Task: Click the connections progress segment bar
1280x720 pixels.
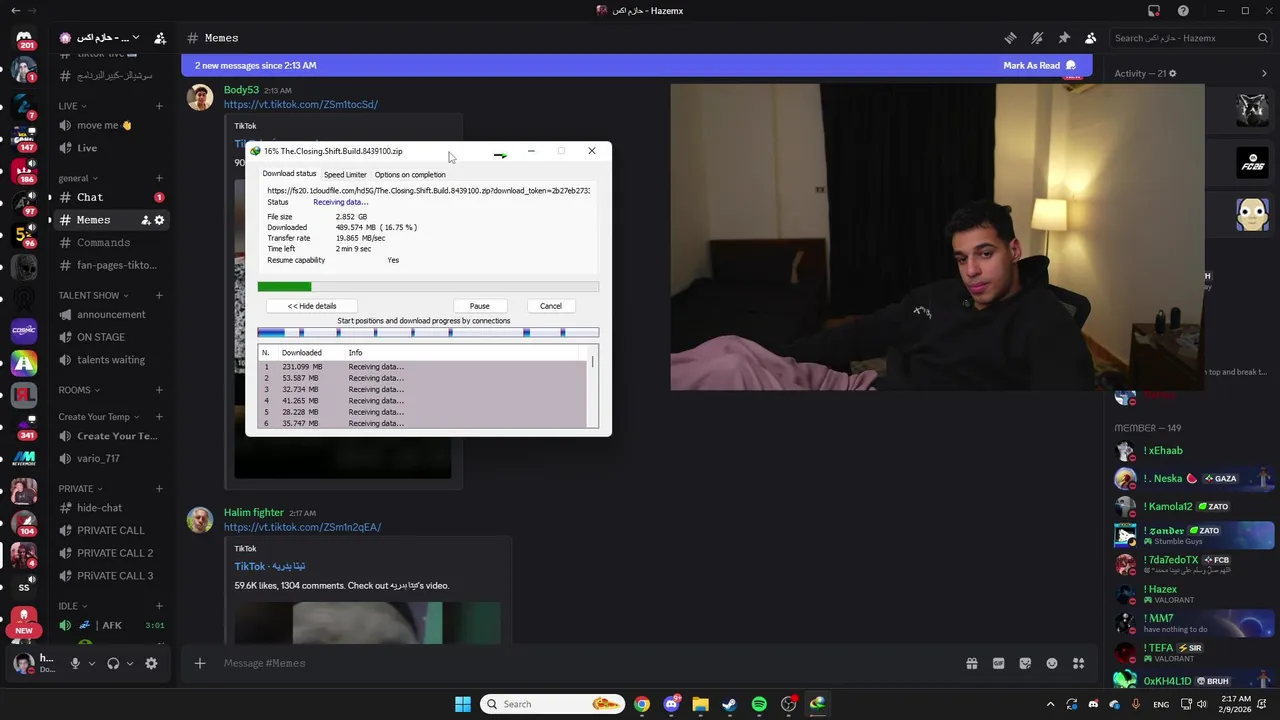Action: click(428, 333)
